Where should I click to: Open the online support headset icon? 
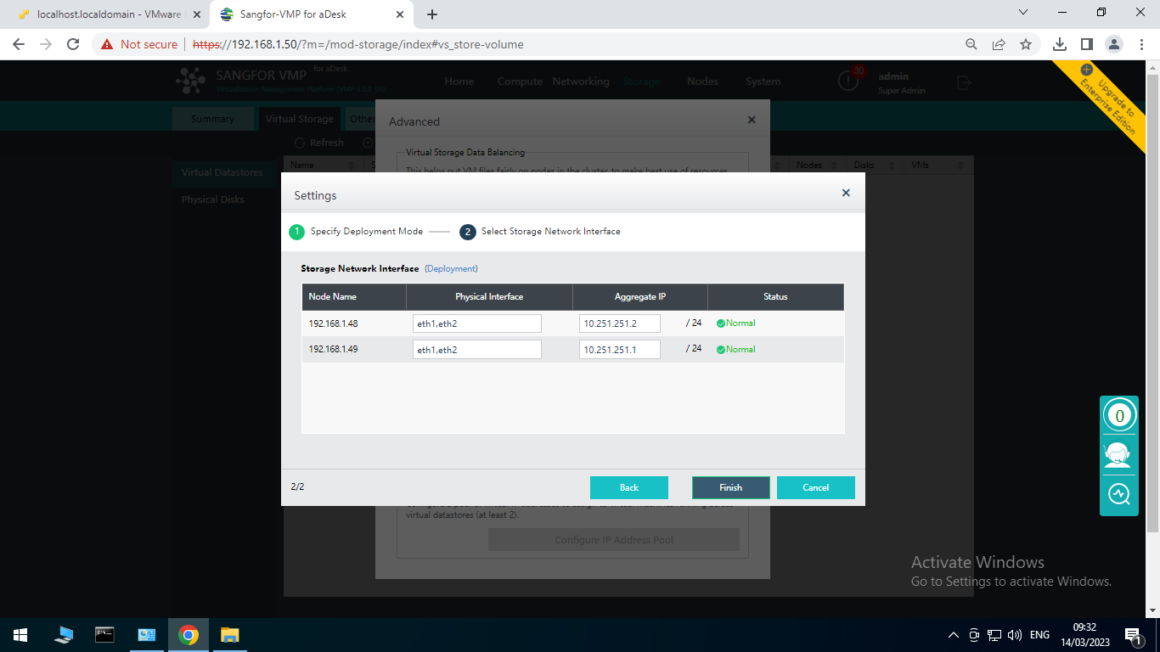point(1119,454)
